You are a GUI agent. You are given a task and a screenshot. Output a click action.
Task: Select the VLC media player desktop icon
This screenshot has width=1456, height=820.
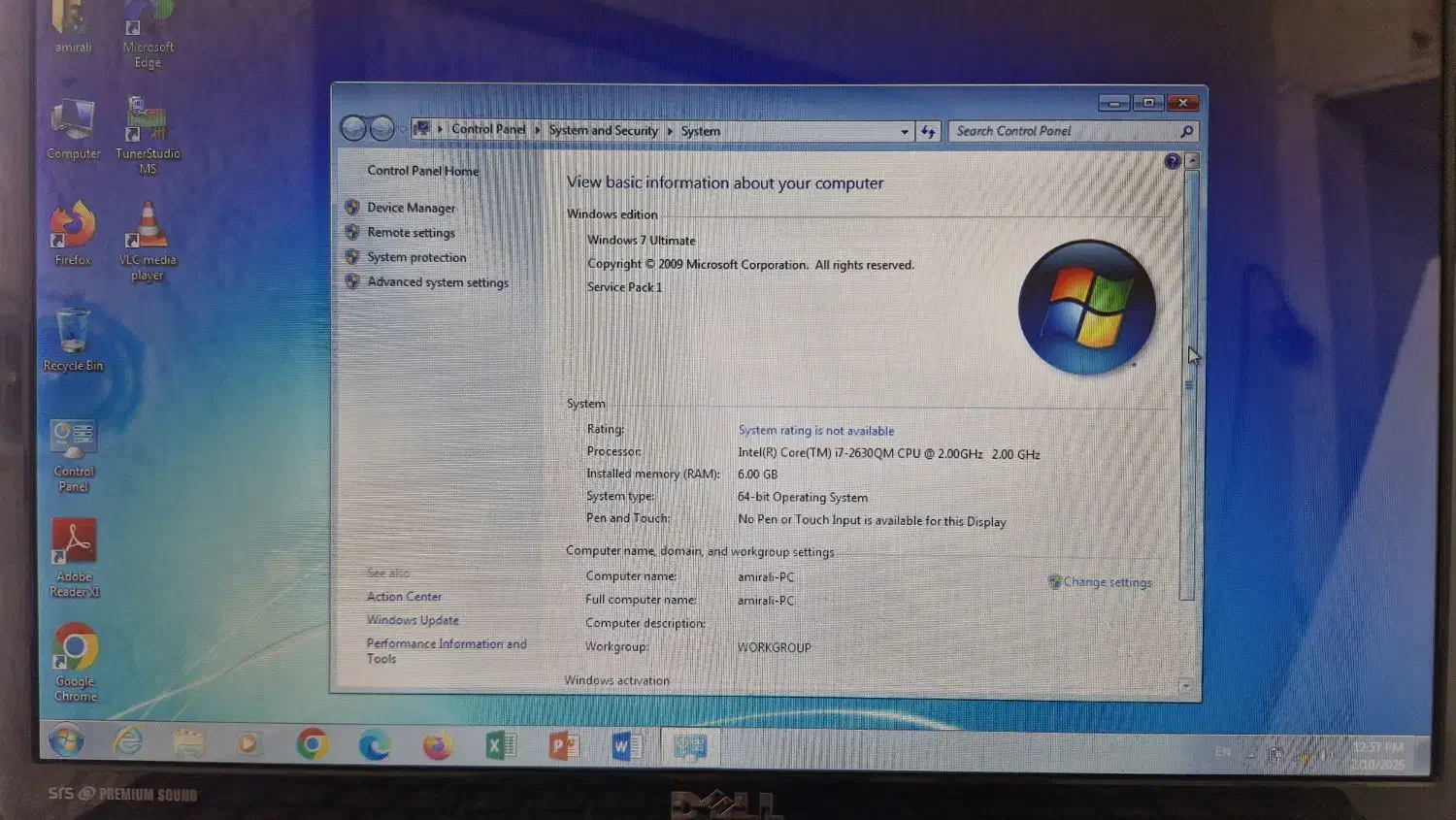click(x=148, y=241)
